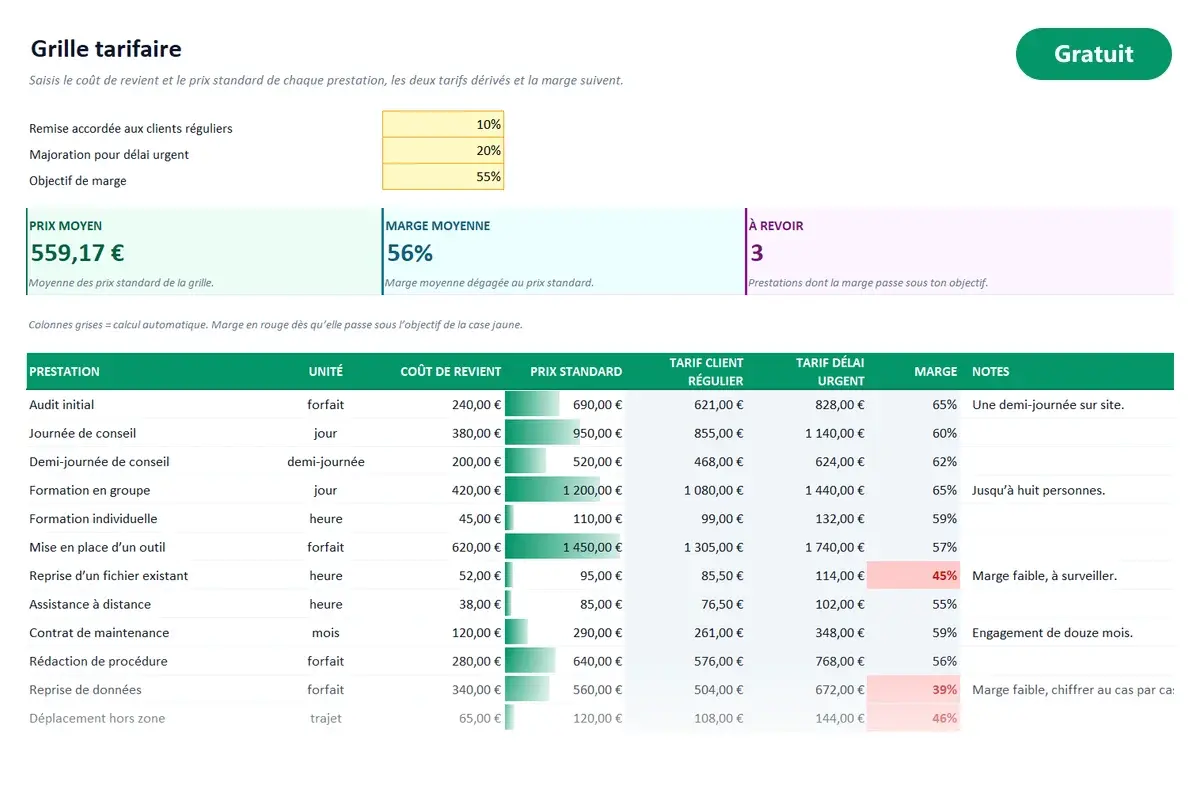Screen dimensions: 1200x800
Task: Select the margin objective field 55%
Action: (443, 176)
